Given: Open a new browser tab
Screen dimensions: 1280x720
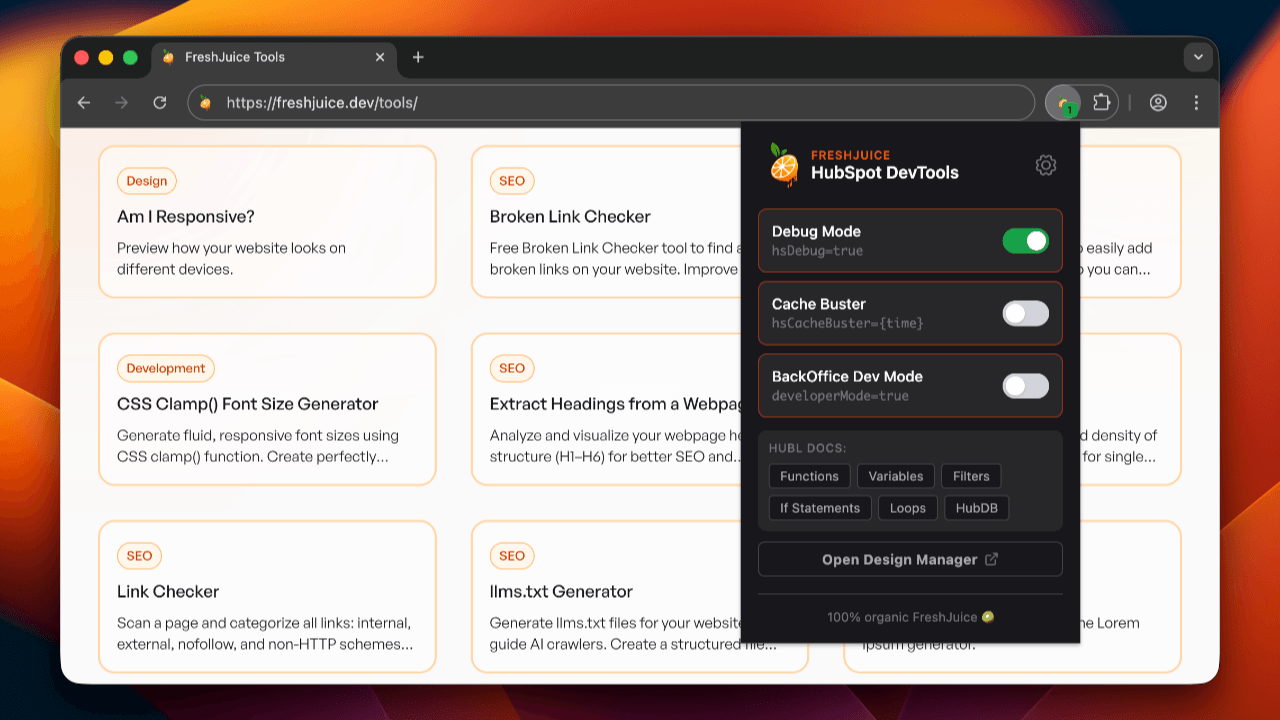Looking at the screenshot, I should 418,57.
